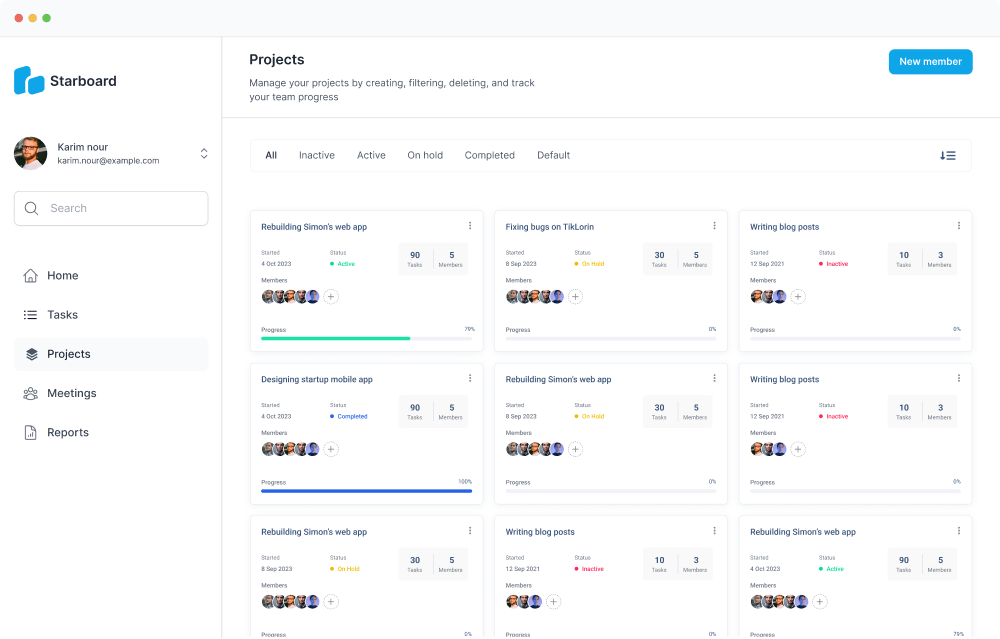Viewport: 1000px width, 639px height.
Task: Select the Inactive filter tab
Action: [x=316, y=155]
